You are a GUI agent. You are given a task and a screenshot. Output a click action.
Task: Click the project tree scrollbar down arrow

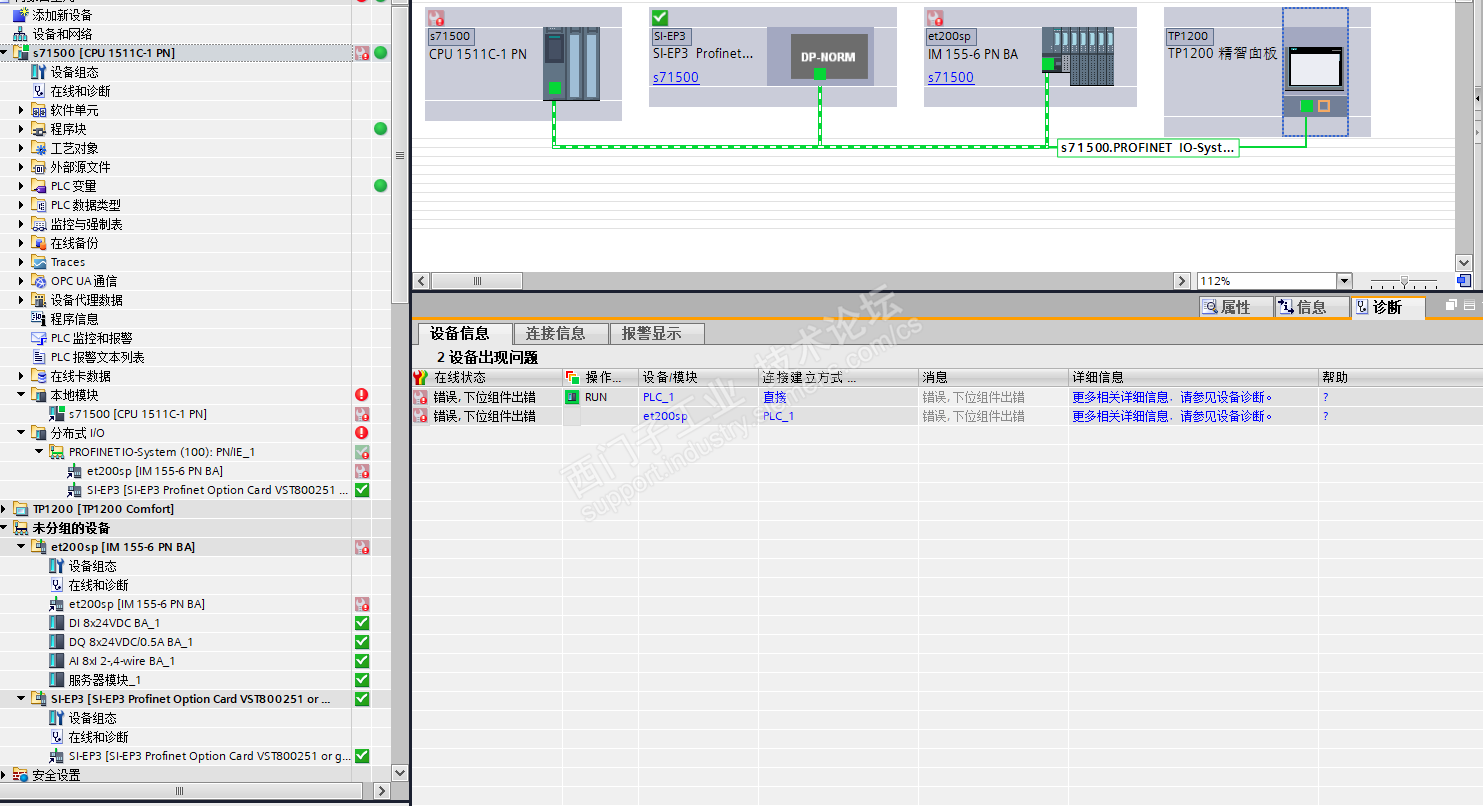[x=401, y=773]
